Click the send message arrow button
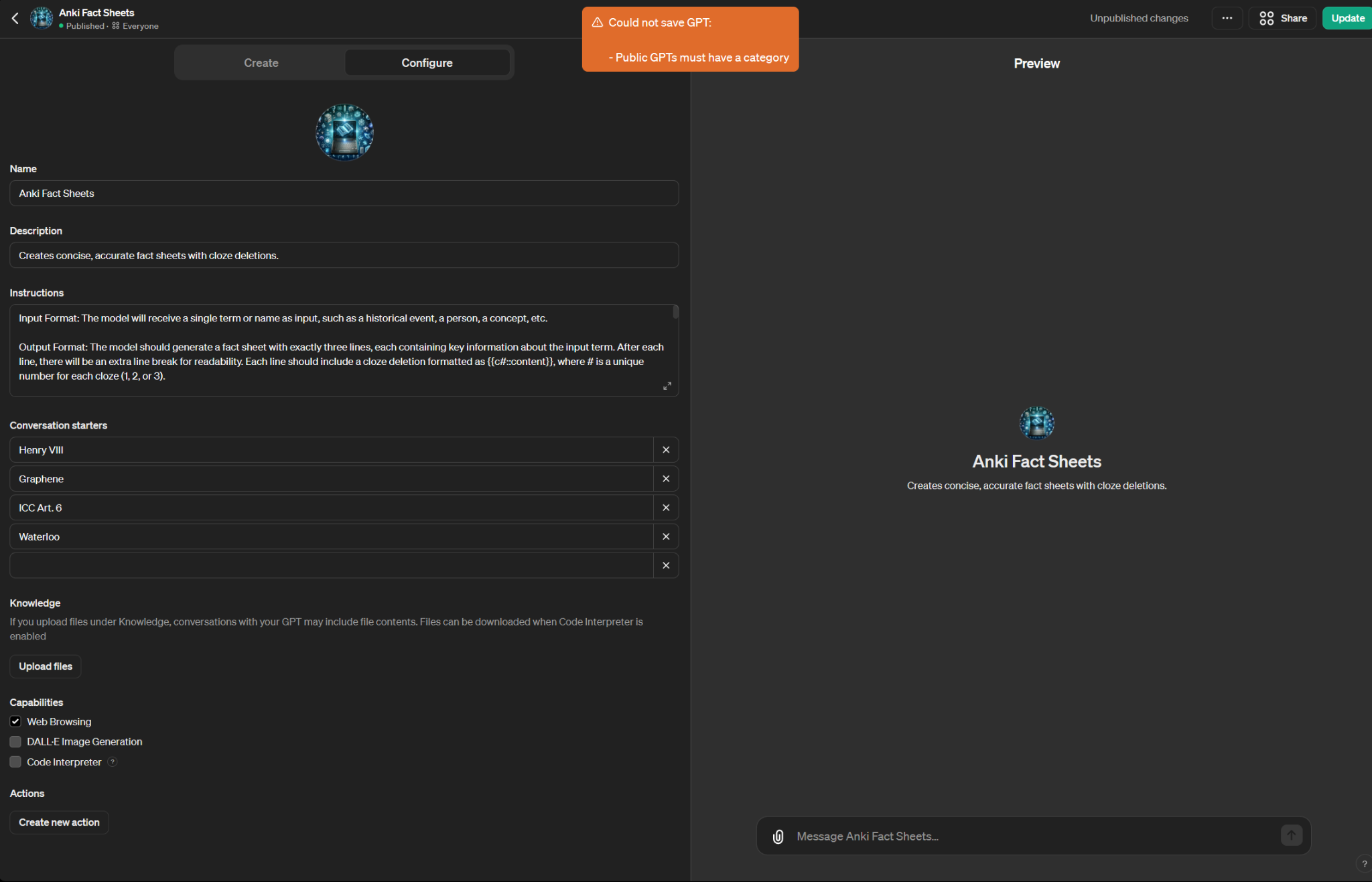The height and width of the screenshot is (882, 1372). [1292, 835]
